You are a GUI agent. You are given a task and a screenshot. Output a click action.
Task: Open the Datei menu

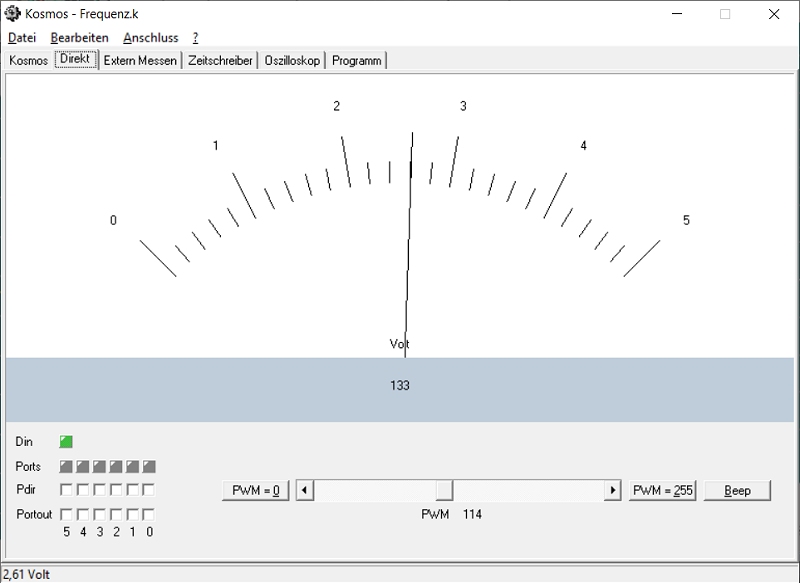(21, 38)
